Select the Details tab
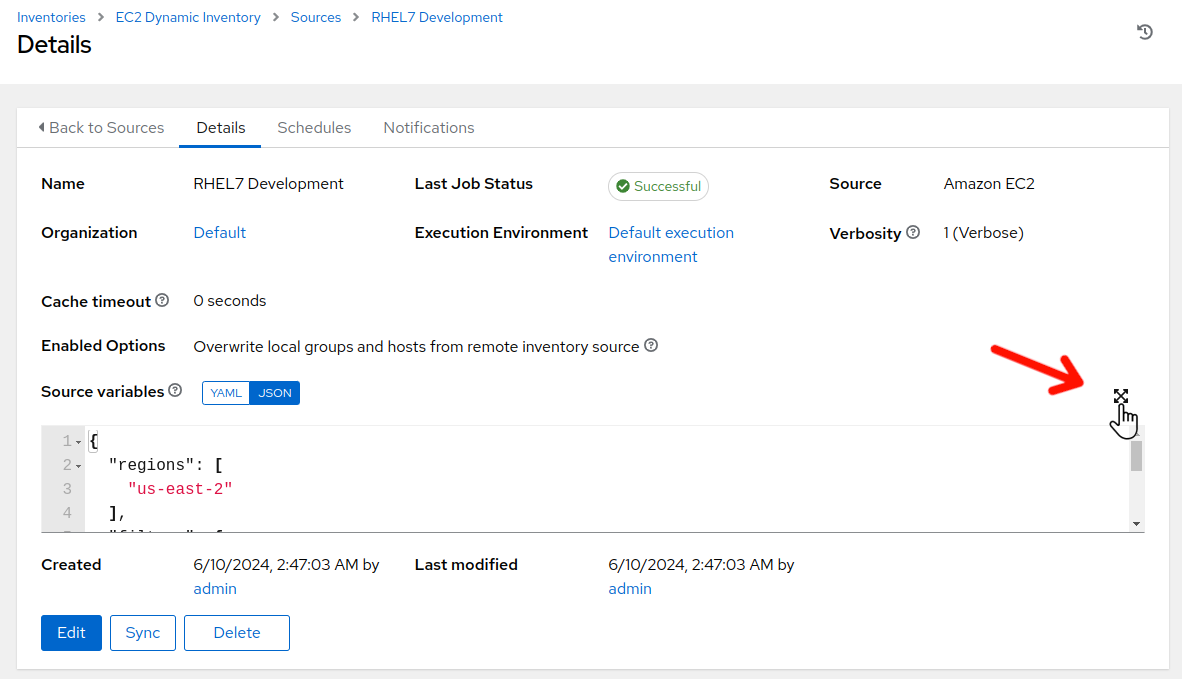Image resolution: width=1182 pixels, height=679 pixels. coord(220,127)
